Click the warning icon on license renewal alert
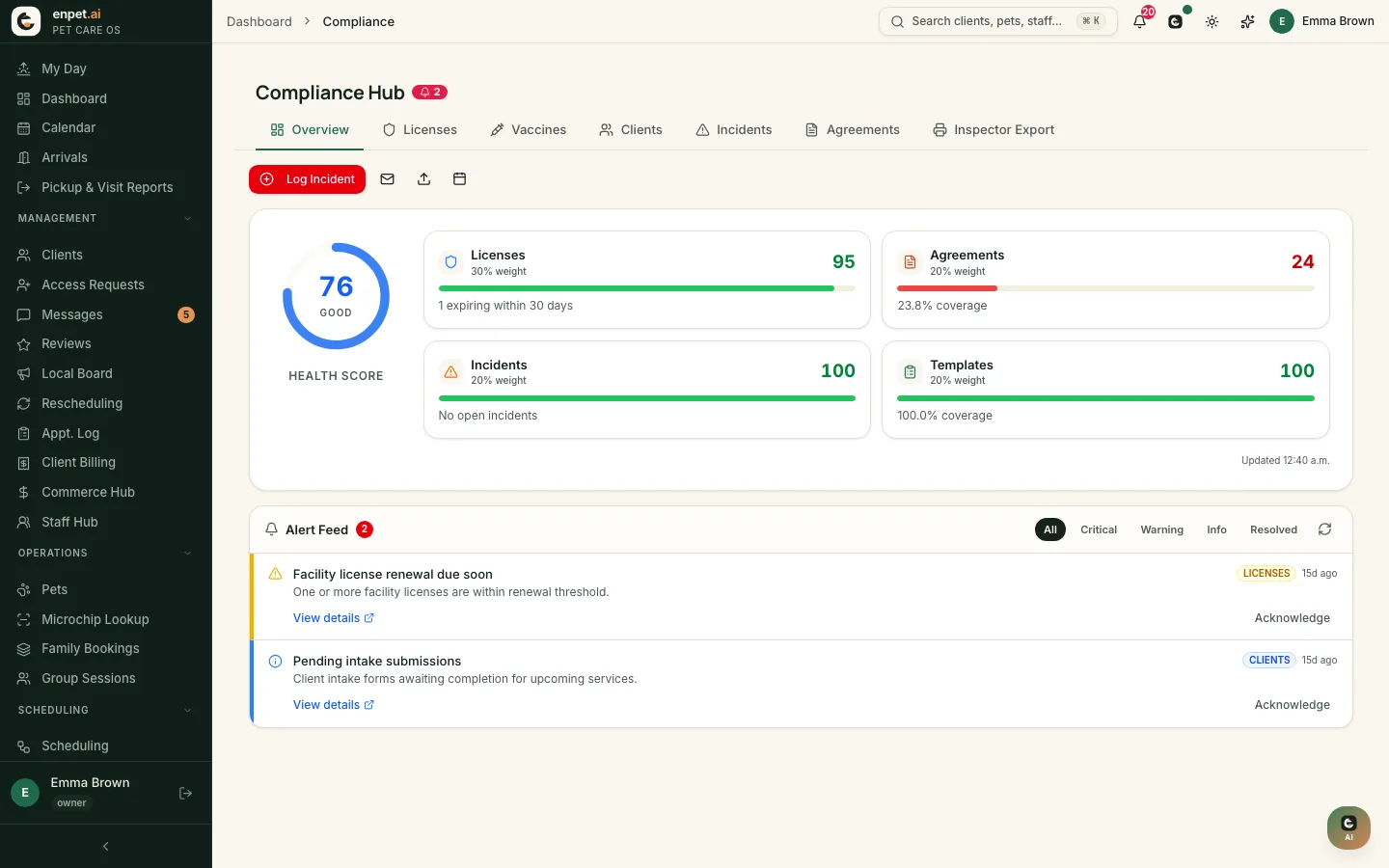The image size is (1389, 868). [275, 574]
